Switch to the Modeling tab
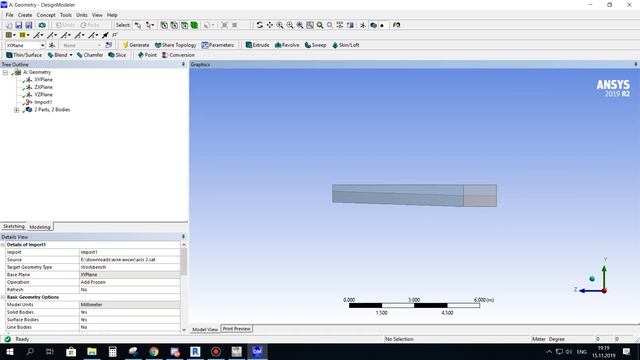This screenshot has height=360, width=640. click(40, 227)
